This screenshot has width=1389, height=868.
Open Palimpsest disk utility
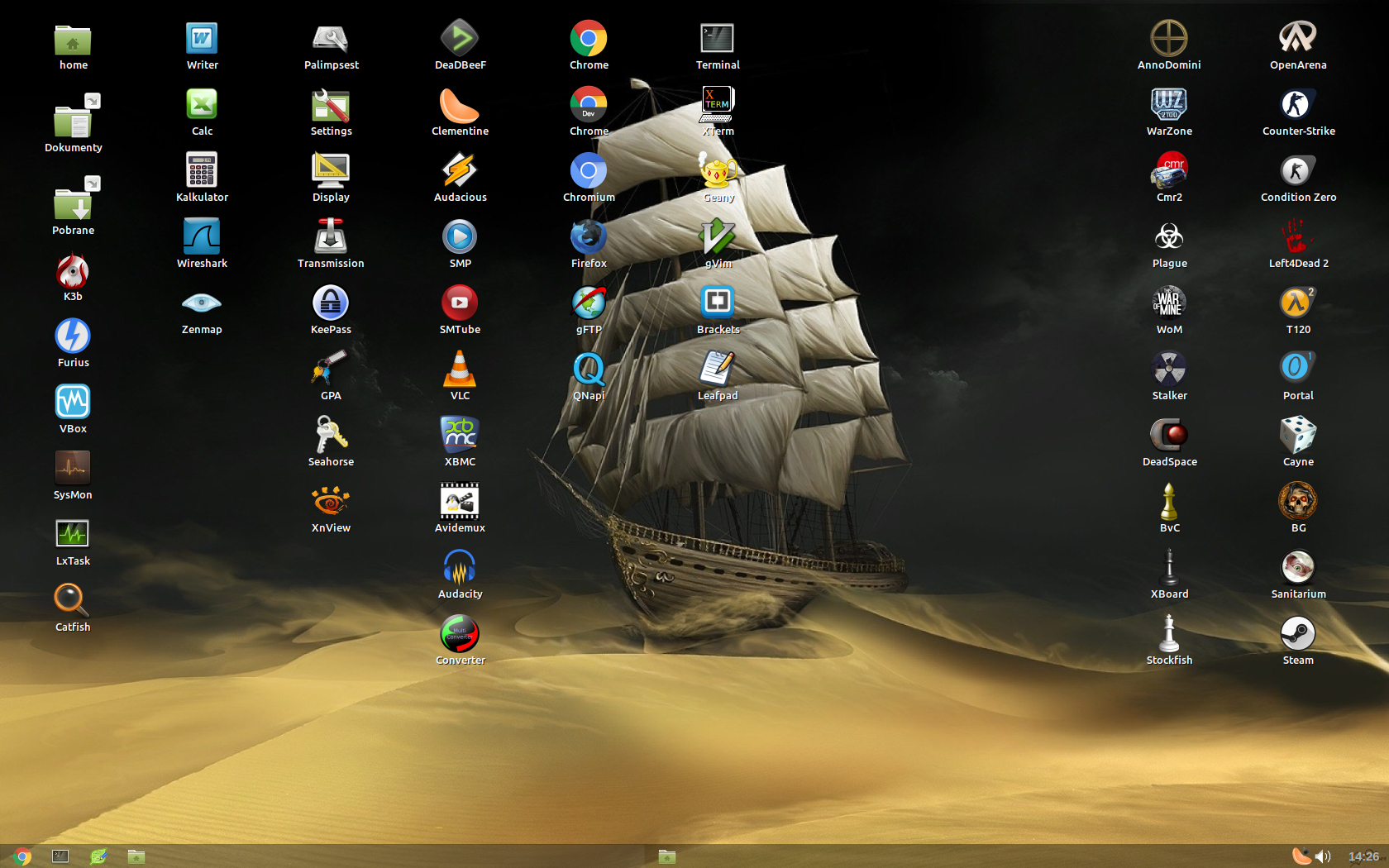coord(331,39)
